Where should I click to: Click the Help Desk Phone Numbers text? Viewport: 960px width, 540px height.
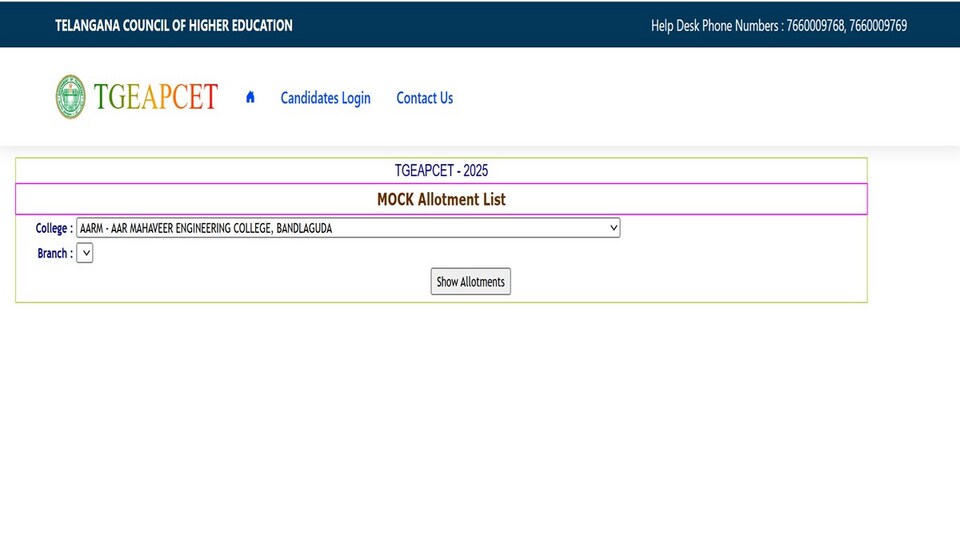[x=779, y=26]
